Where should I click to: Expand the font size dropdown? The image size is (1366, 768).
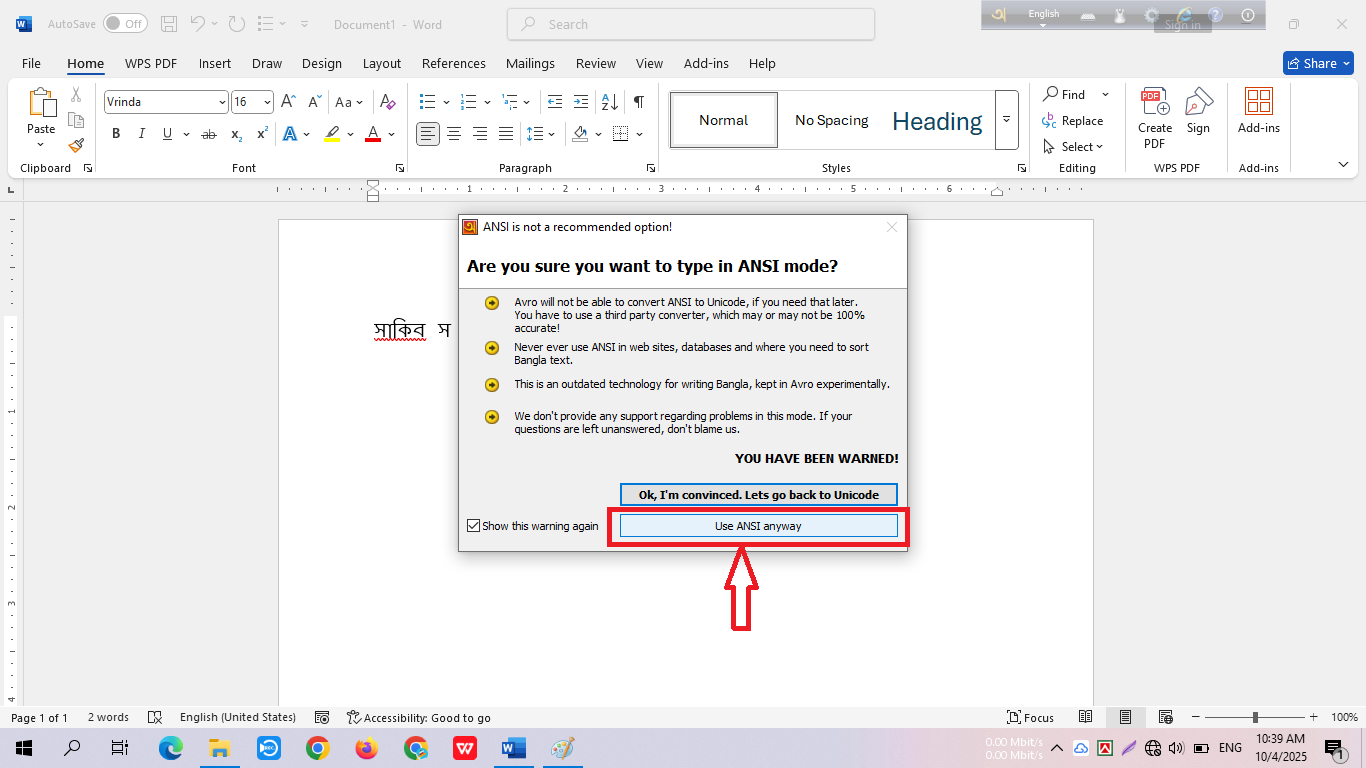(x=267, y=102)
